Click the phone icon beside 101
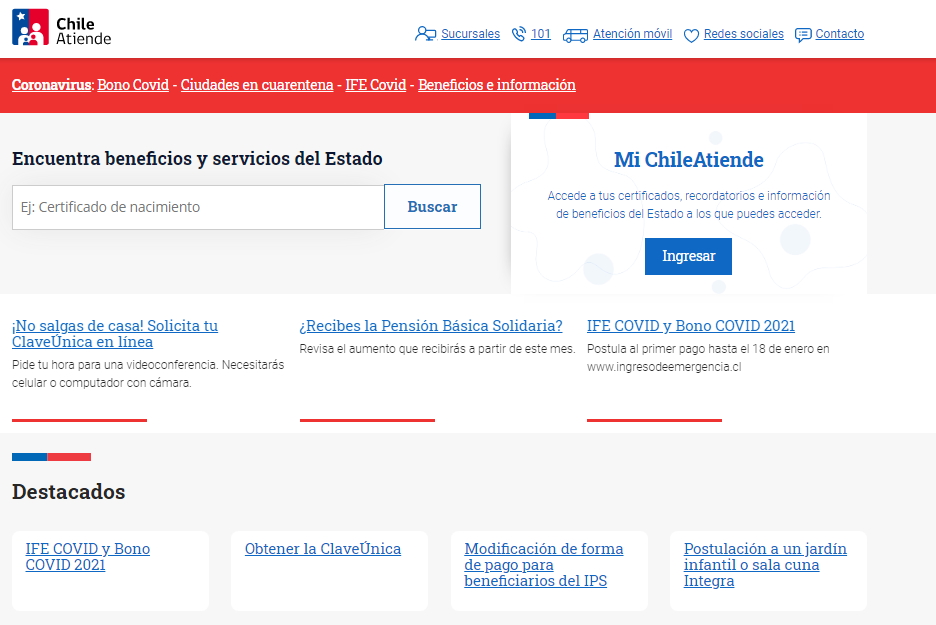 (x=519, y=34)
